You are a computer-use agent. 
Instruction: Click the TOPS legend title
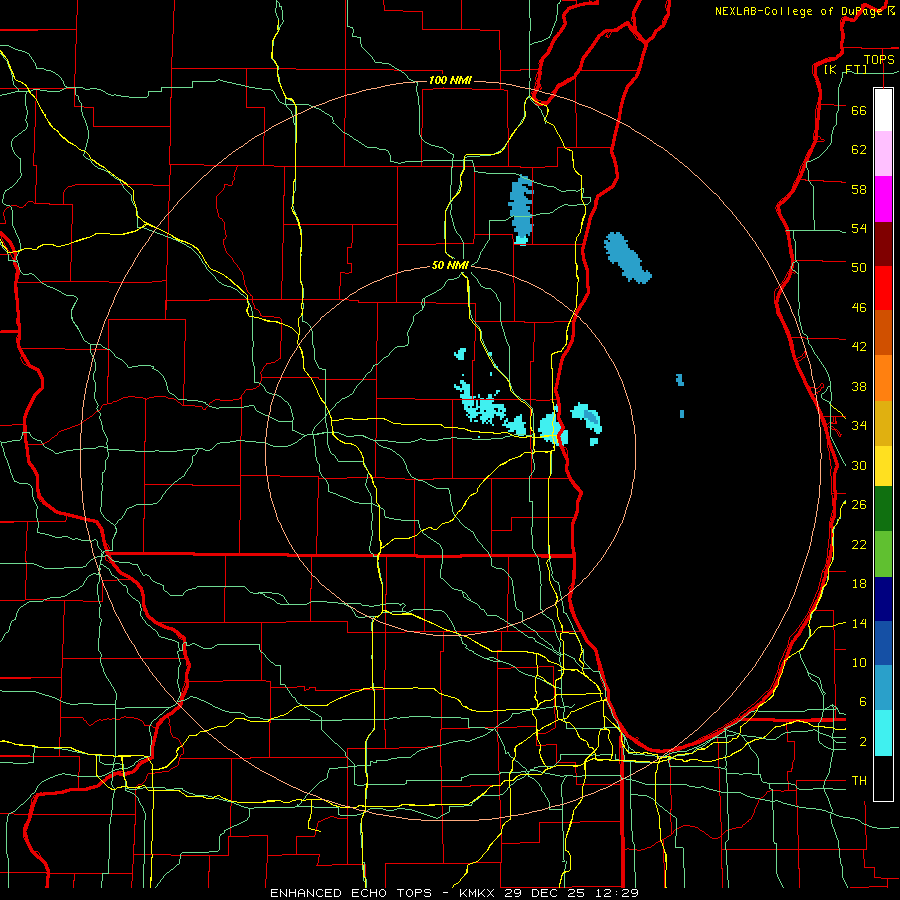879,59
